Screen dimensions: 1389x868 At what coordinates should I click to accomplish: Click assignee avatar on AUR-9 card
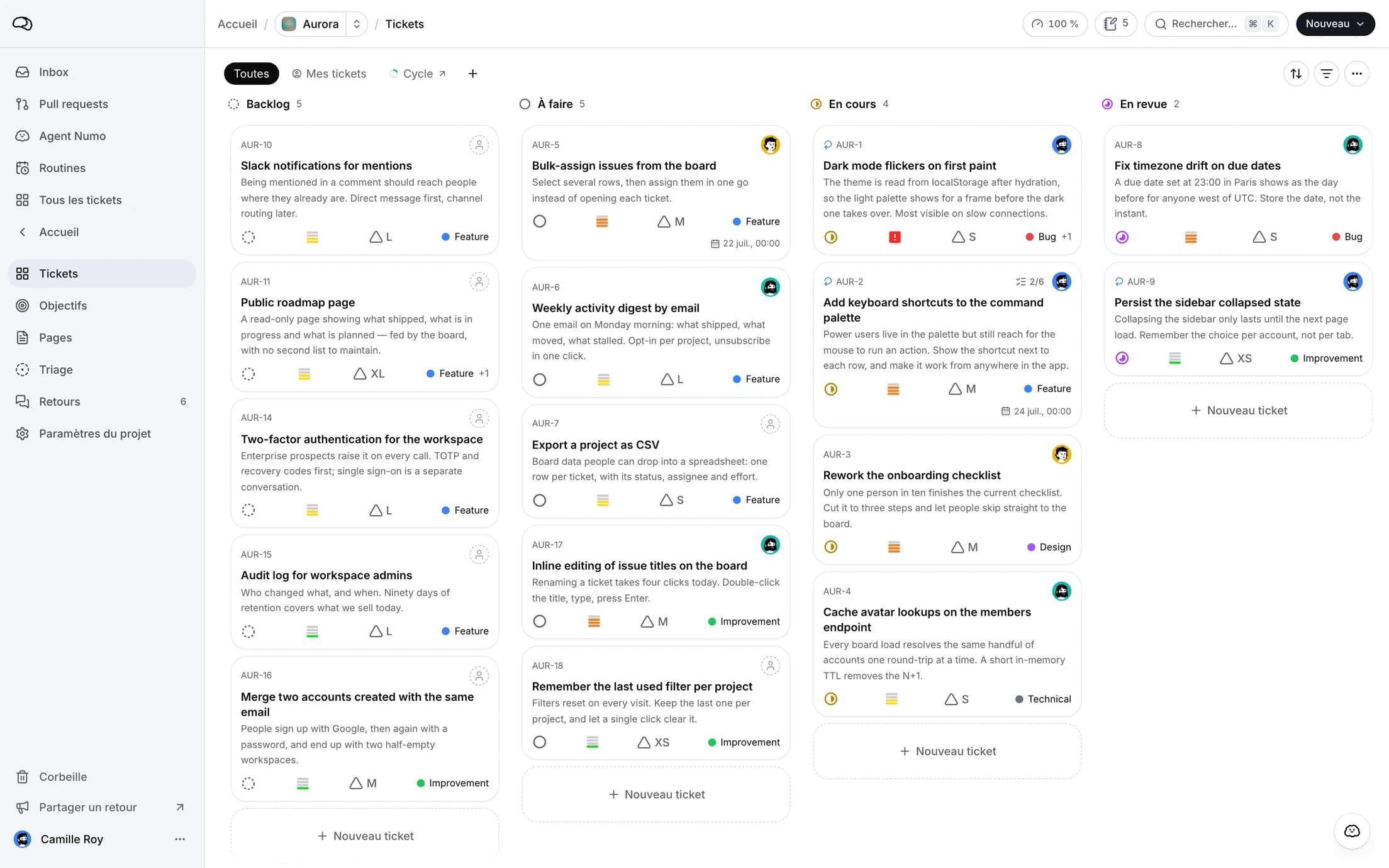(x=1353, y=282)
